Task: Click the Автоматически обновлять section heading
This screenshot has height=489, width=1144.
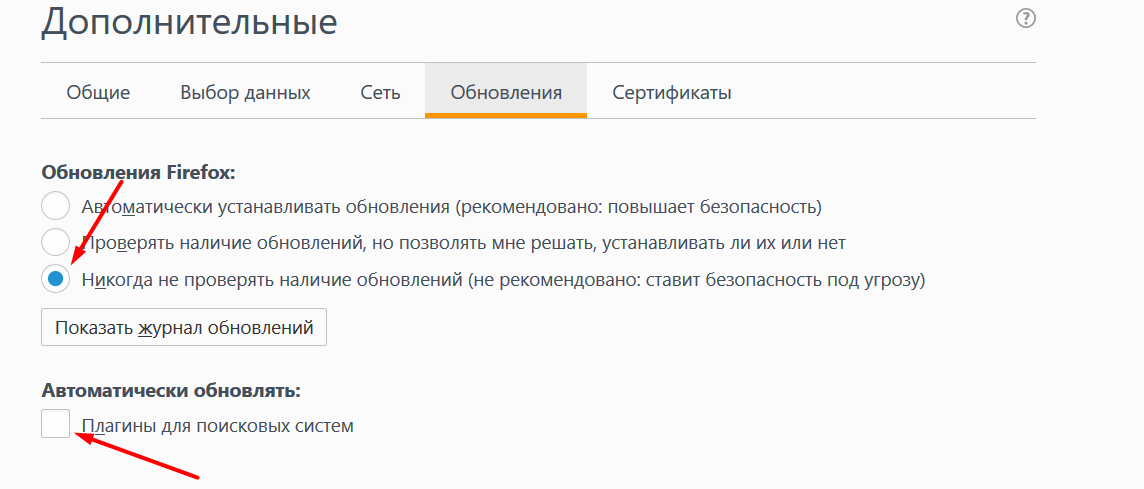Action: [x=171, y=390]
